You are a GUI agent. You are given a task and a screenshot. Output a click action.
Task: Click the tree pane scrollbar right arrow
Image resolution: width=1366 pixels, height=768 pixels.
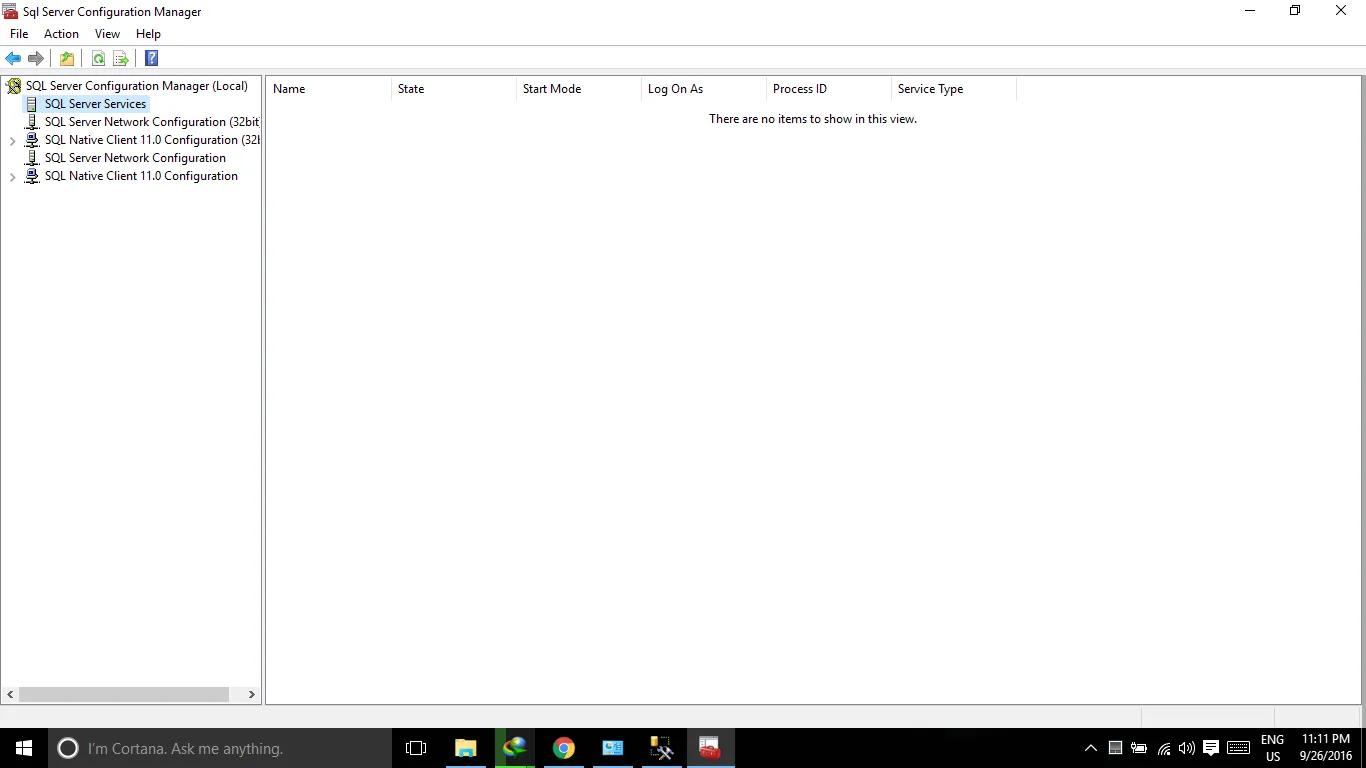251,694
